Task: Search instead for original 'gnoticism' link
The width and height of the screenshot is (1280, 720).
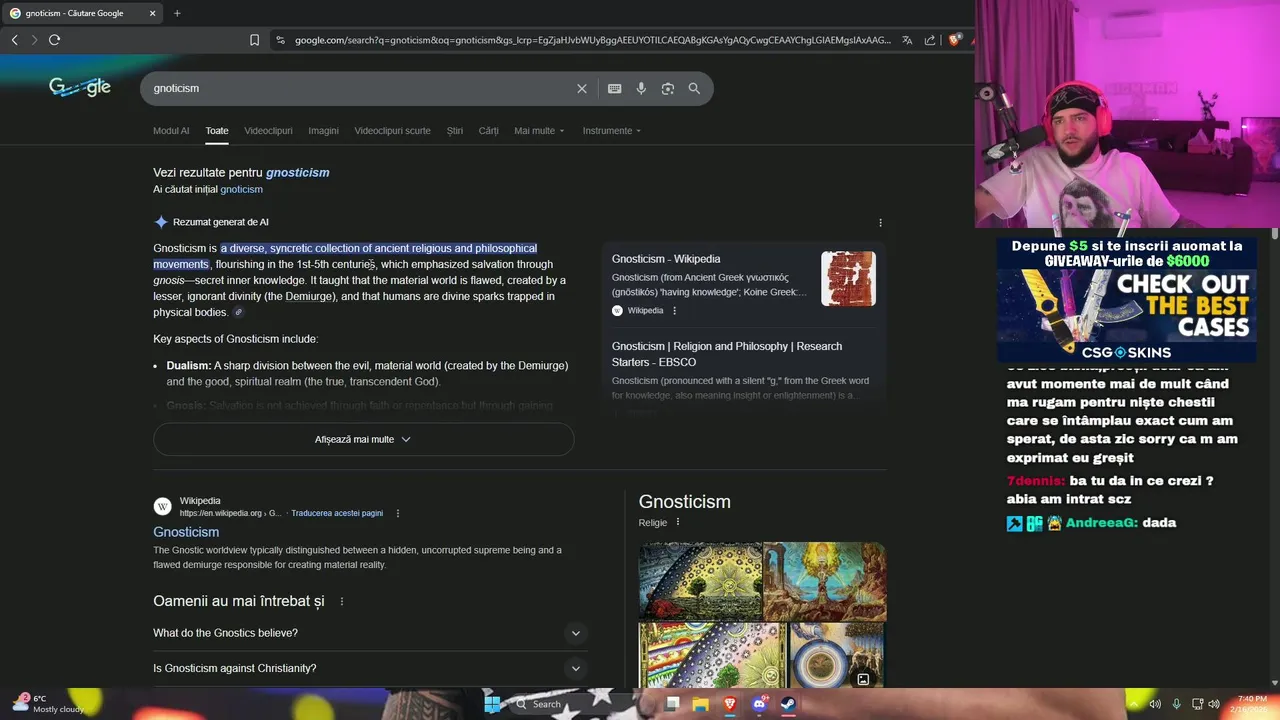Action: point(241,189)
